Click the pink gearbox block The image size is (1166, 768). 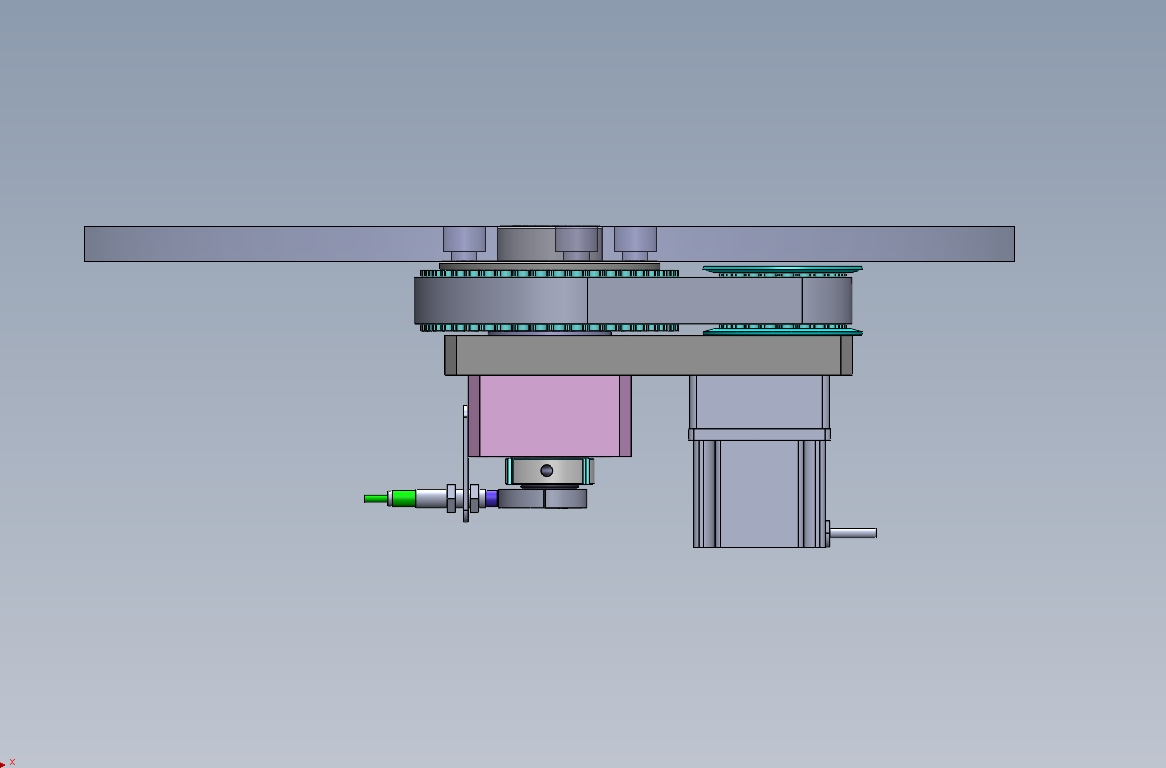point(550,416)
